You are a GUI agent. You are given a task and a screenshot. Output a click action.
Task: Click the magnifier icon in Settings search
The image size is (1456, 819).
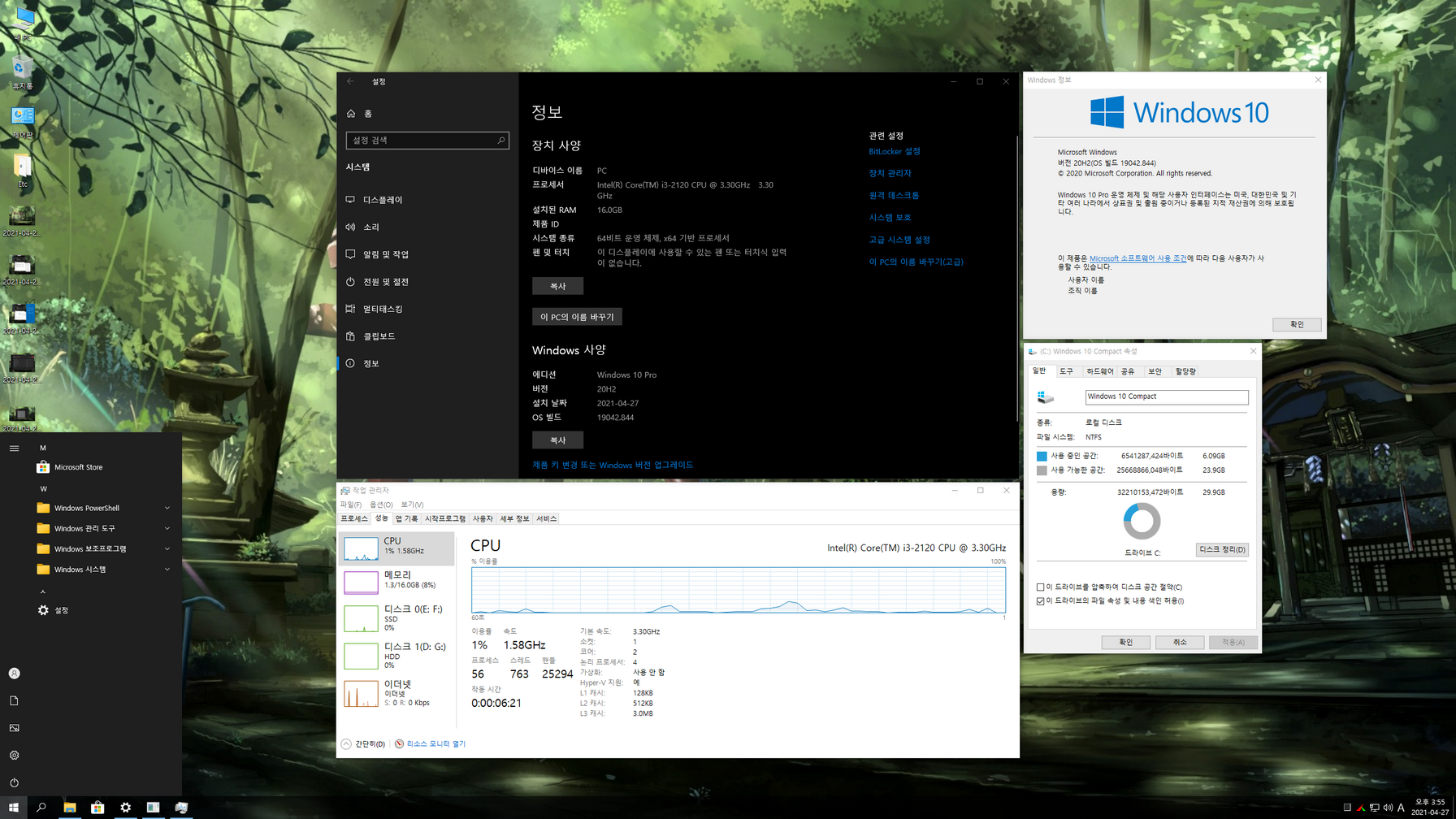coord(500,141)
